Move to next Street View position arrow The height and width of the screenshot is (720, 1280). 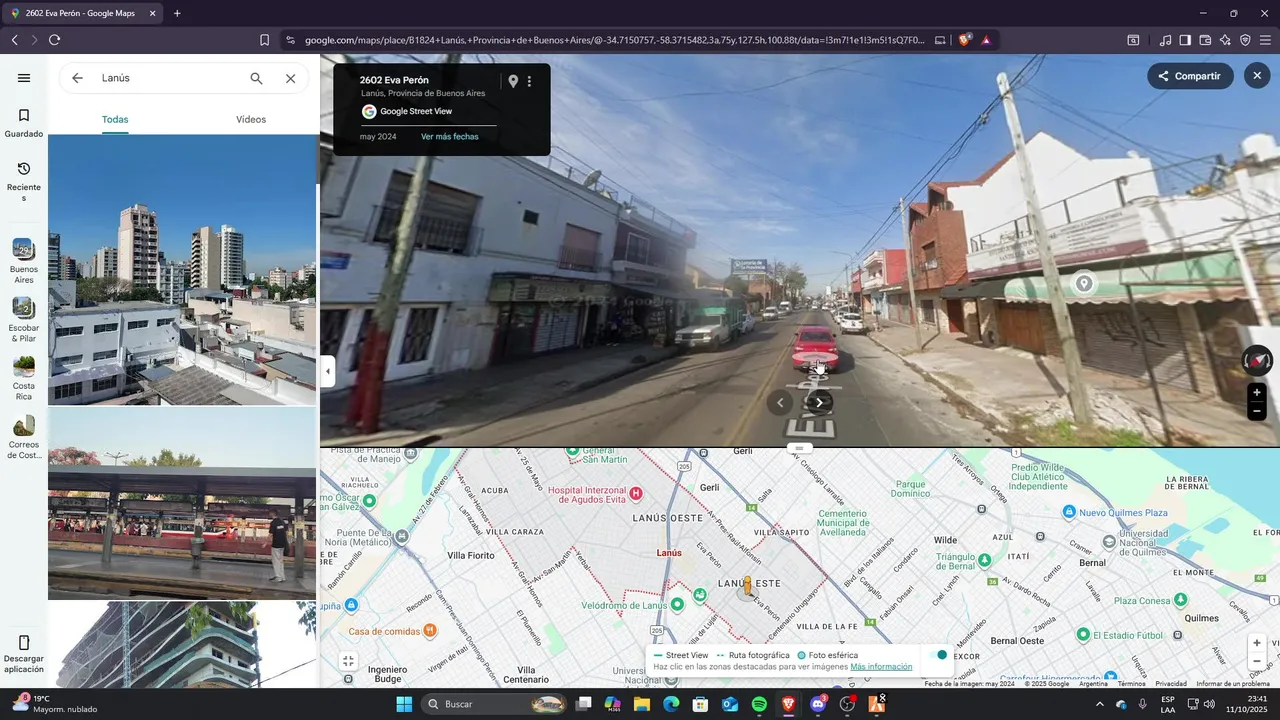point(820,403)
